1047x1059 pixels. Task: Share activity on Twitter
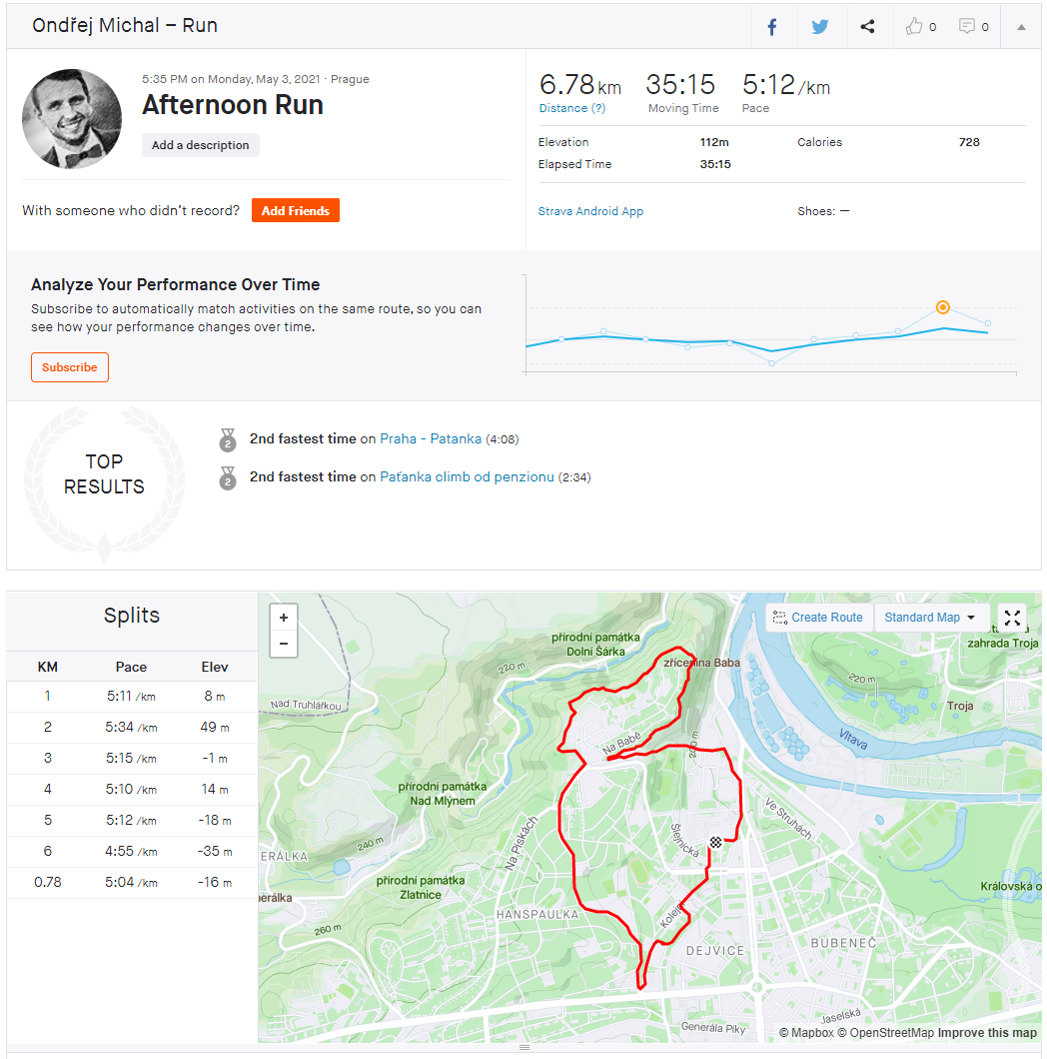point(819,27)
